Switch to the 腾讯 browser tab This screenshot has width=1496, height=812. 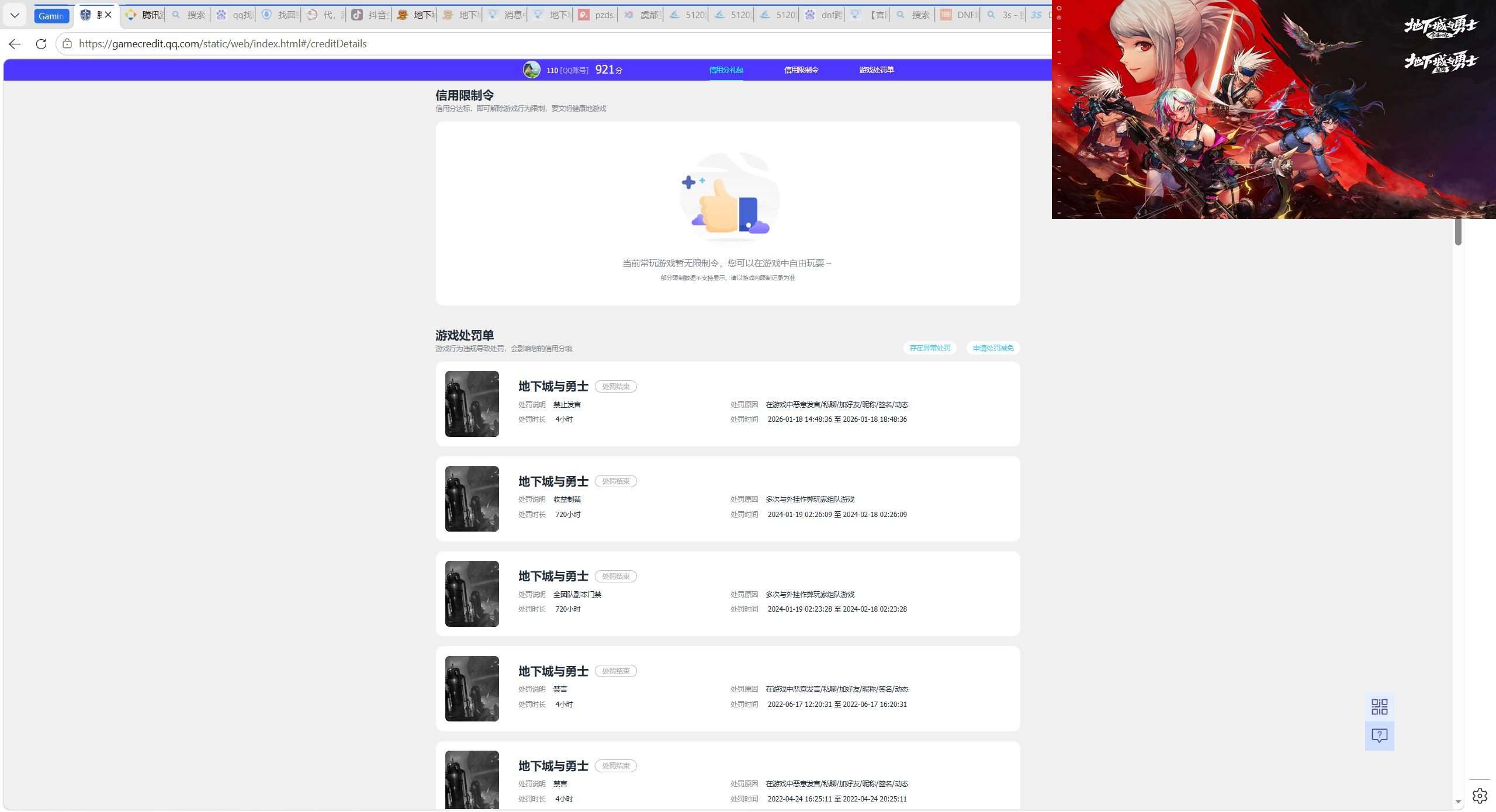[144, 15]
